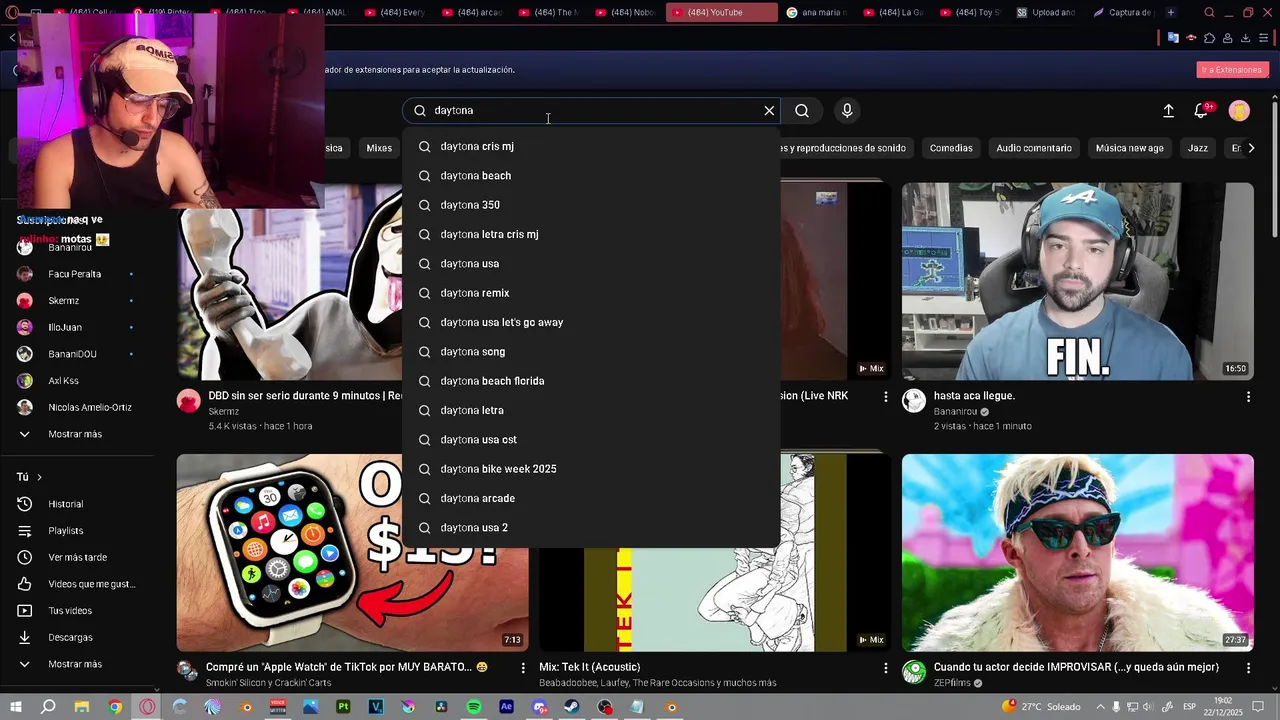
Task: Open the IMPROVISAR video thumbnail with sunglasses man
Action: [1077, 553]
